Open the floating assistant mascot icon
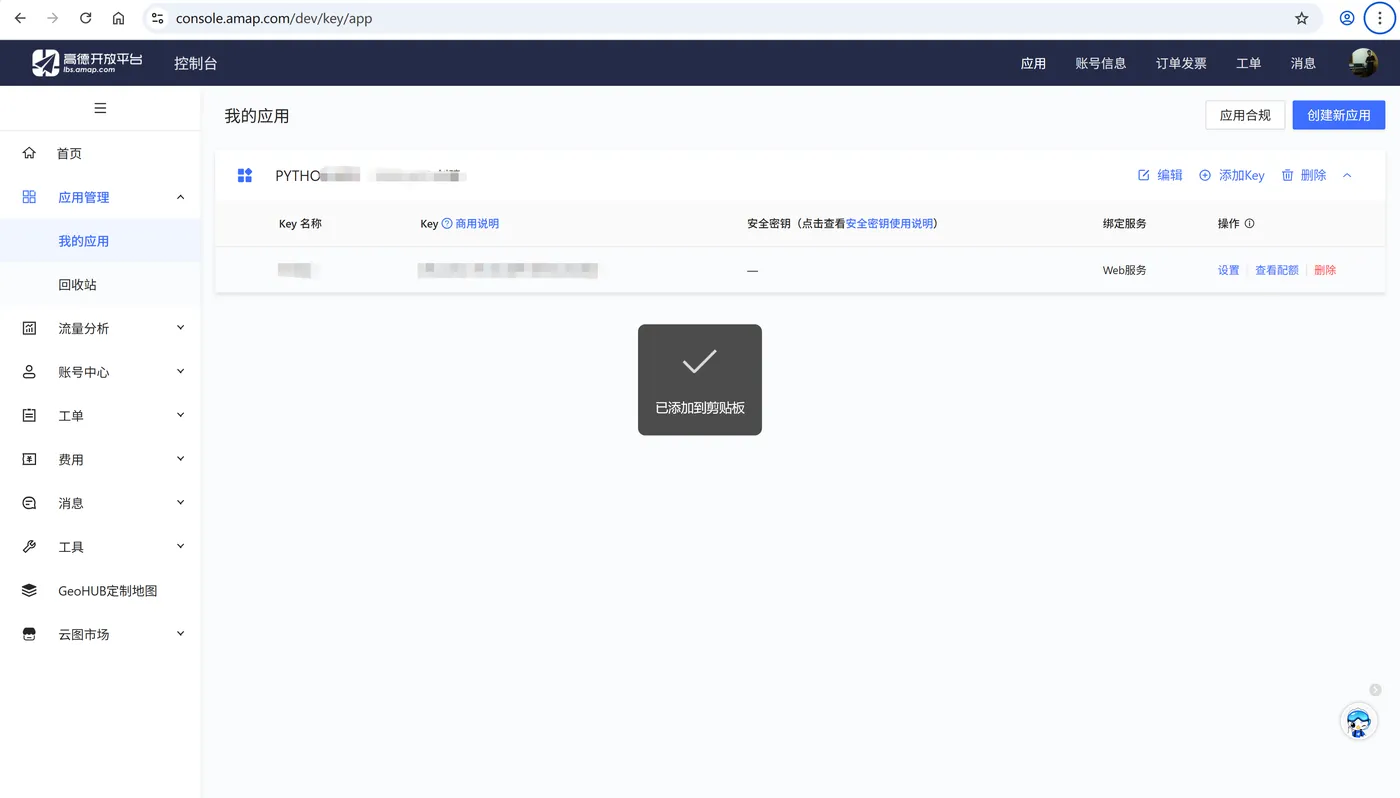The height and width of the screenshot is (798, 1400). (1358, 721)
